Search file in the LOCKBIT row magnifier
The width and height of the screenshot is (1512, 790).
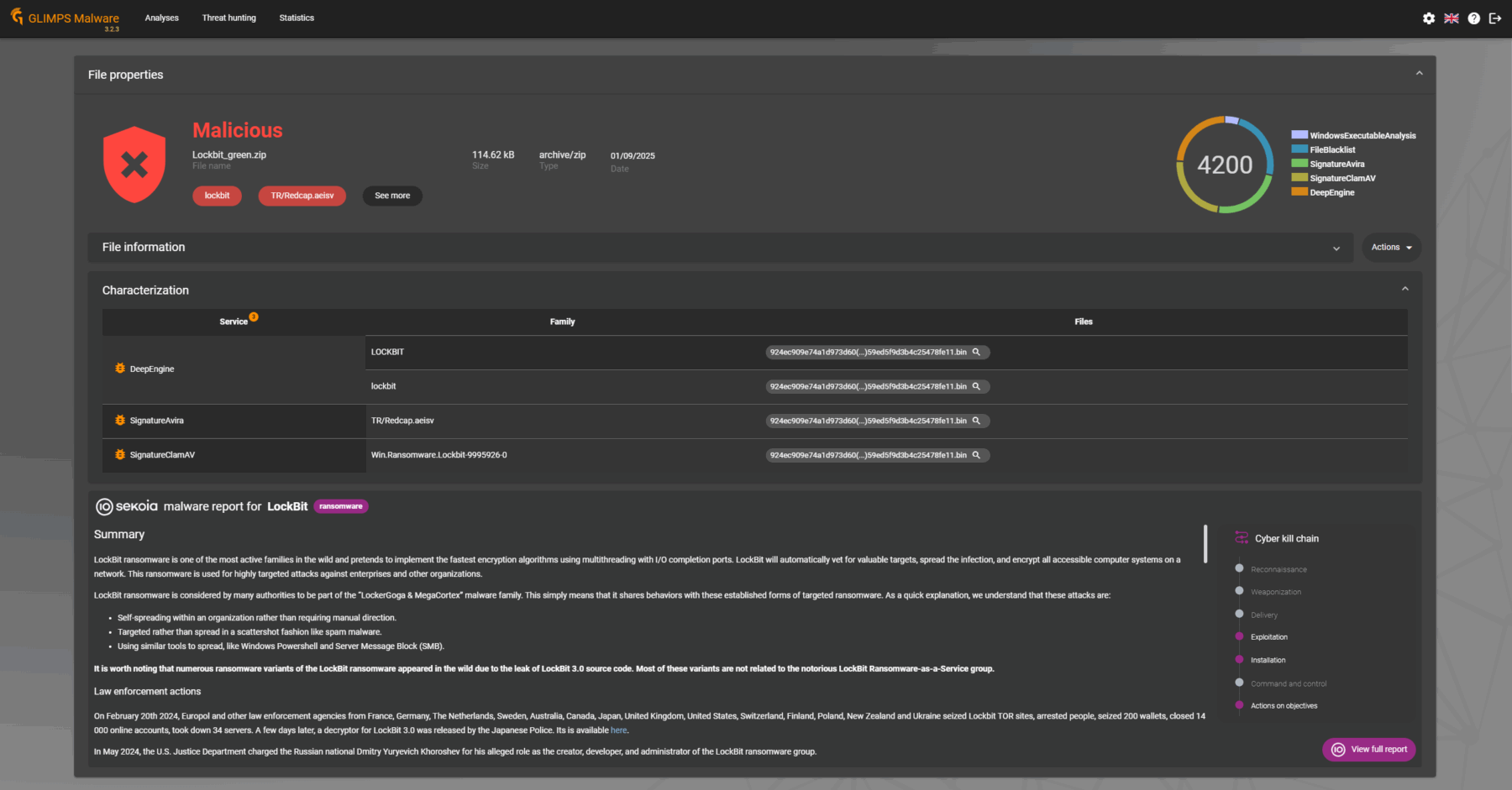[976, 352]
